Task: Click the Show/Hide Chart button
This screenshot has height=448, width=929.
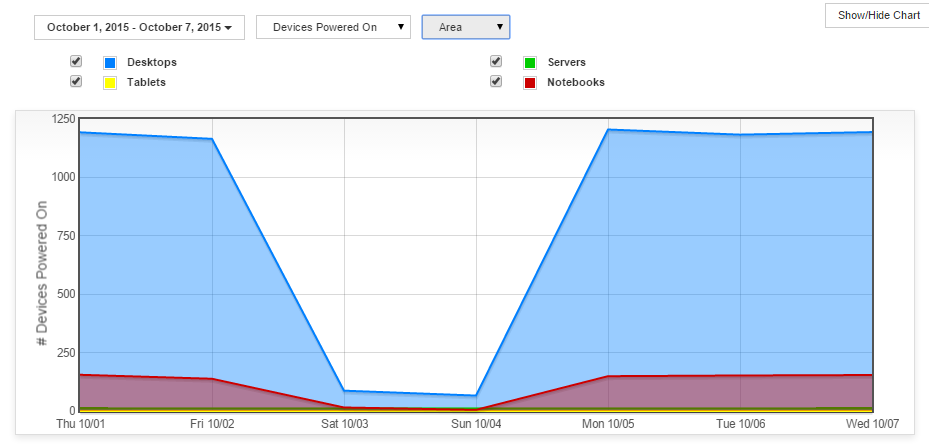Action: [878, 16]
